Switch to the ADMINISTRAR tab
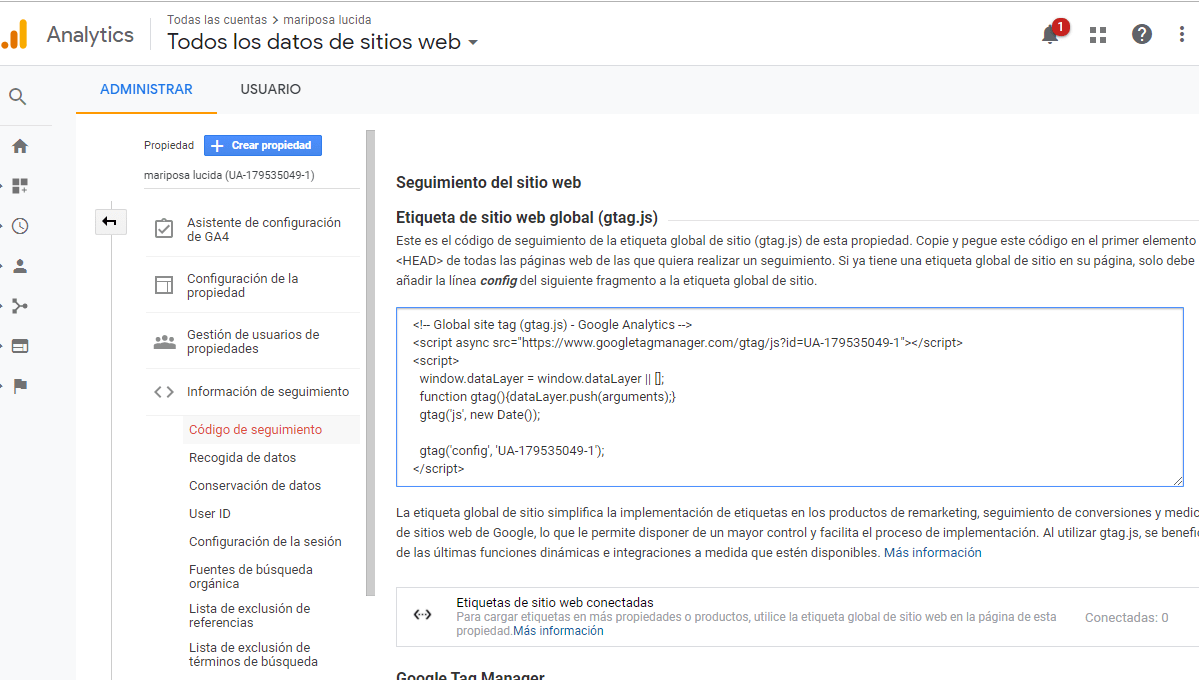The height and width of the screenshot is (680, 1199). (146, 89)
